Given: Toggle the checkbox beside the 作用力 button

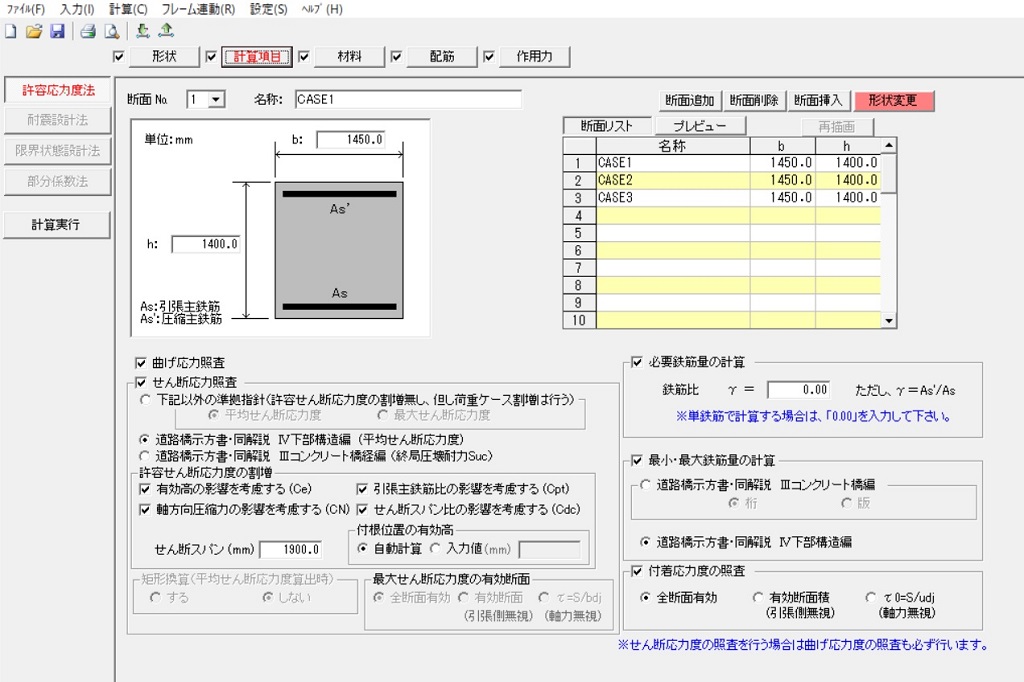Looking at the screenshot, I should pos(489,57).
